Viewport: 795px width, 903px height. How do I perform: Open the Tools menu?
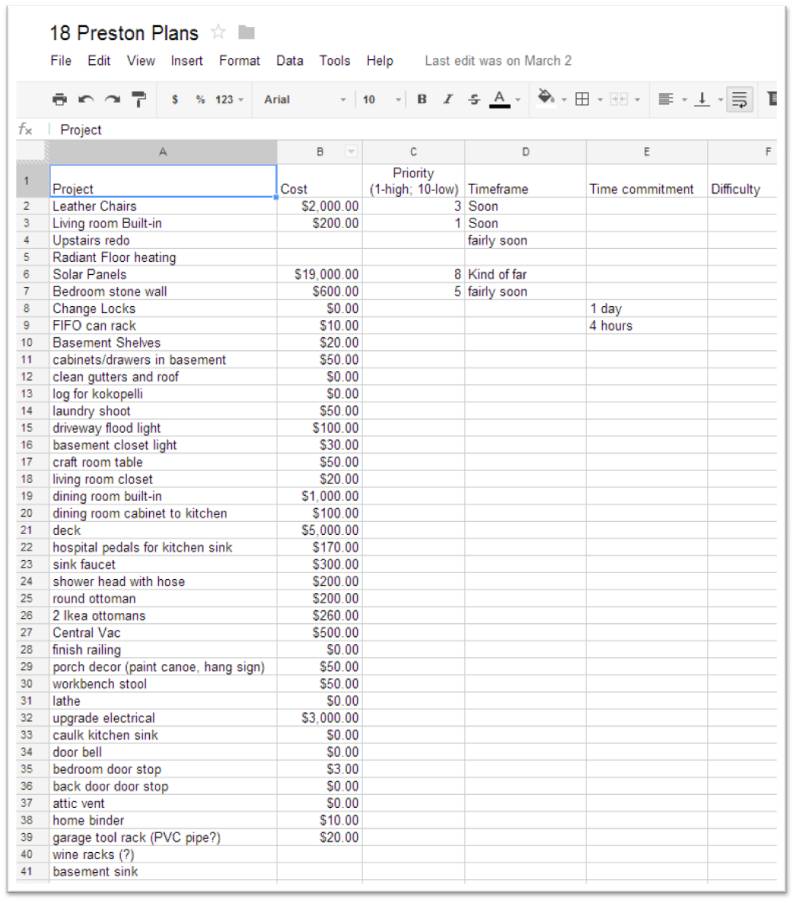[335, 61]
